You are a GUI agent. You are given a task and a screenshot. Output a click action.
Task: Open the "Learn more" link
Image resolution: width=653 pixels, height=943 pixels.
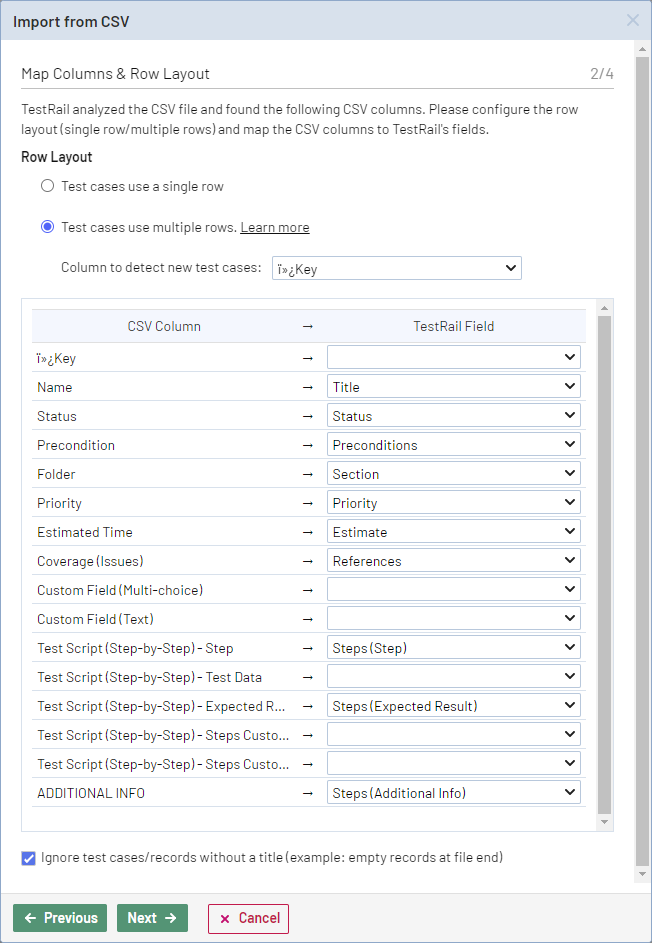274,227
